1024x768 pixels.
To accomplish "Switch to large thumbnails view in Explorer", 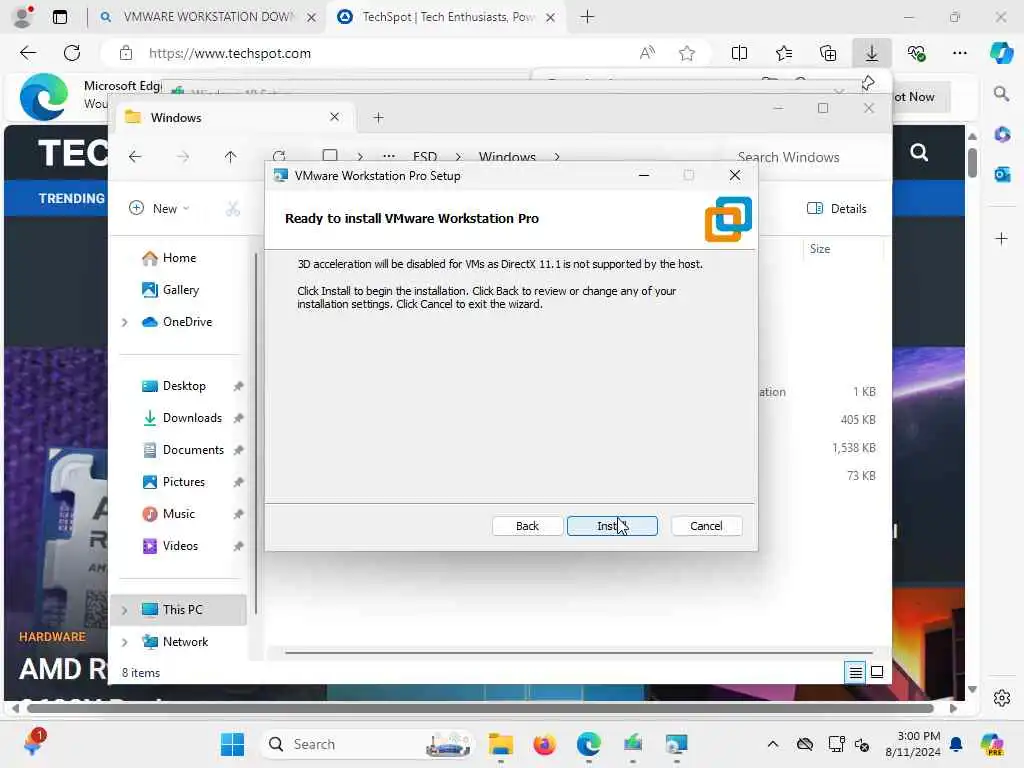I will tap(877, 672).
